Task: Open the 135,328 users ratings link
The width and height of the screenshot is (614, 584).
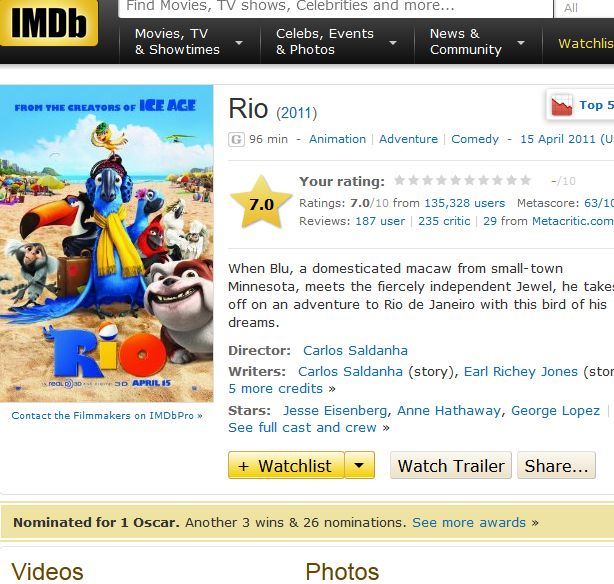Action: 464,203
